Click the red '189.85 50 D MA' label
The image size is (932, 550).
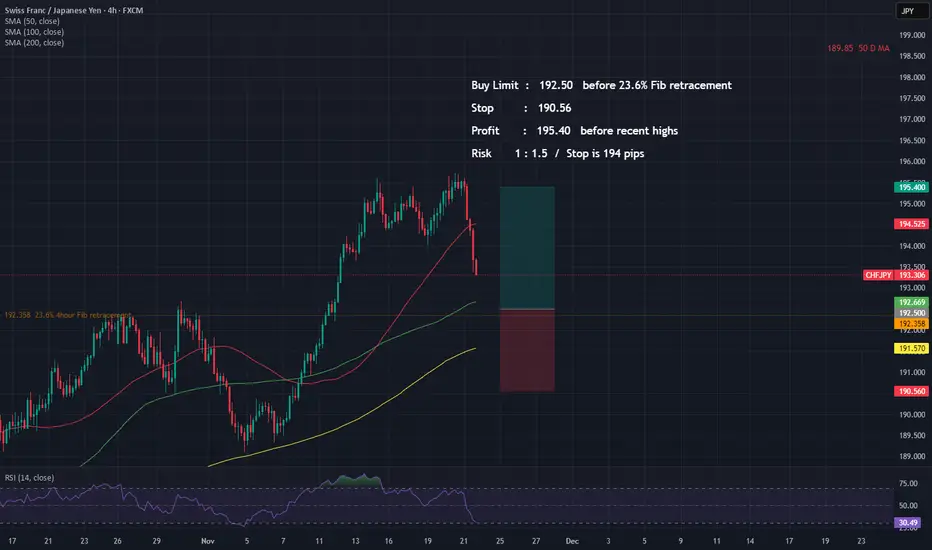pos(858,48)
